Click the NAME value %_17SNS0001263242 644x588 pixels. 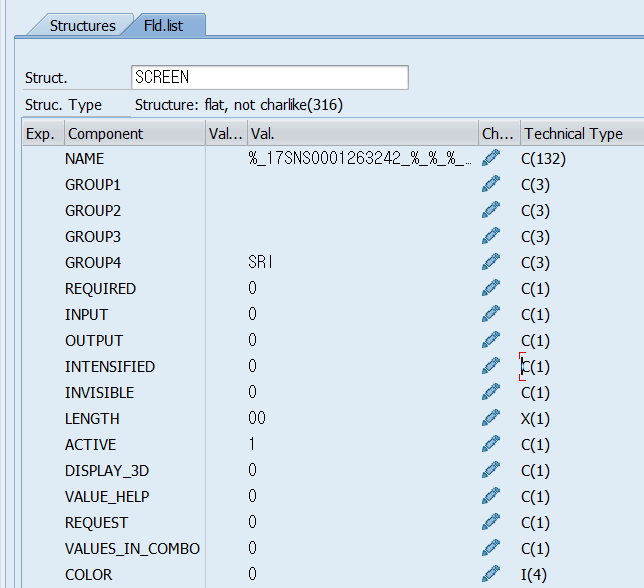(360, 158)
